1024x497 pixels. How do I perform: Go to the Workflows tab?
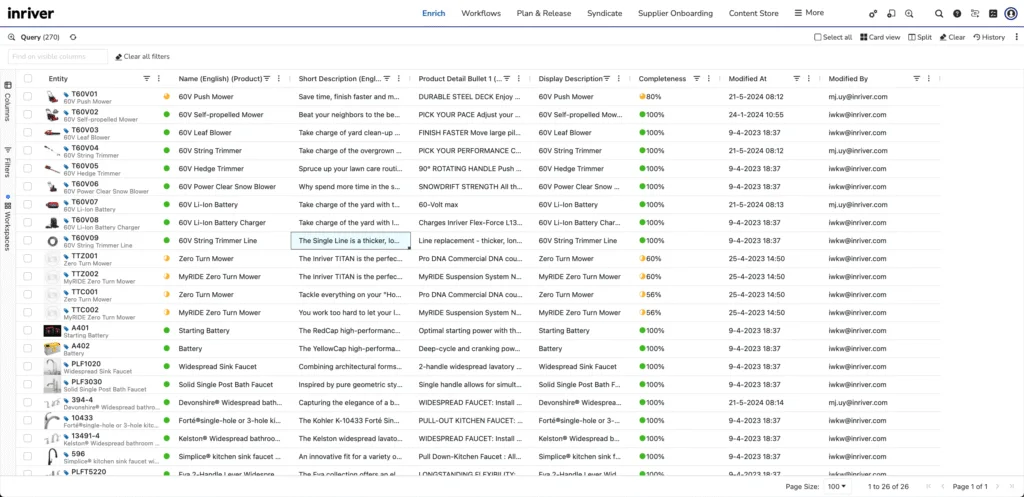(x=481, y=13)
